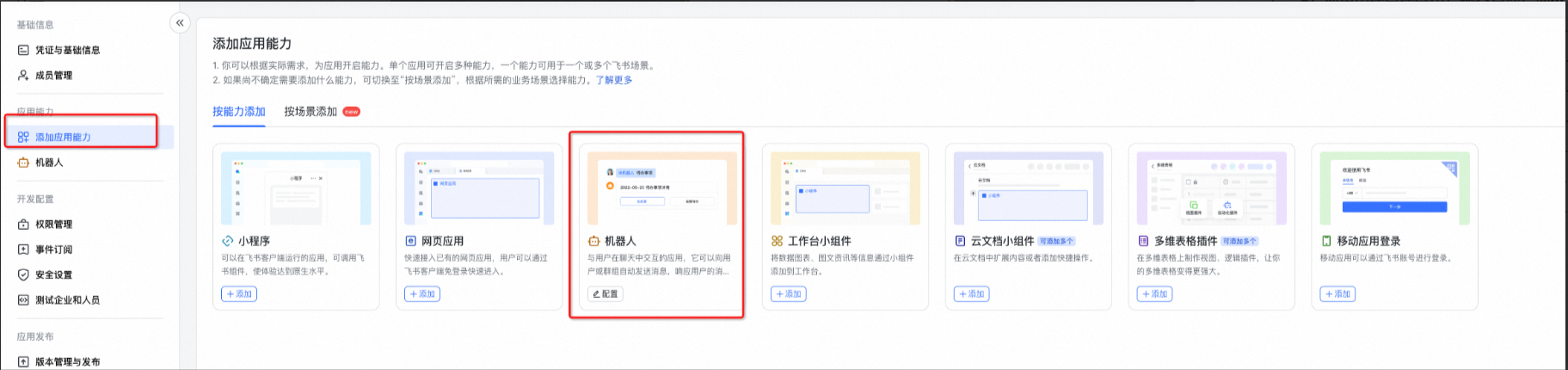Click the 工作台小组件 card preview image
The image size is (1568, 370).
coord(845,188)
